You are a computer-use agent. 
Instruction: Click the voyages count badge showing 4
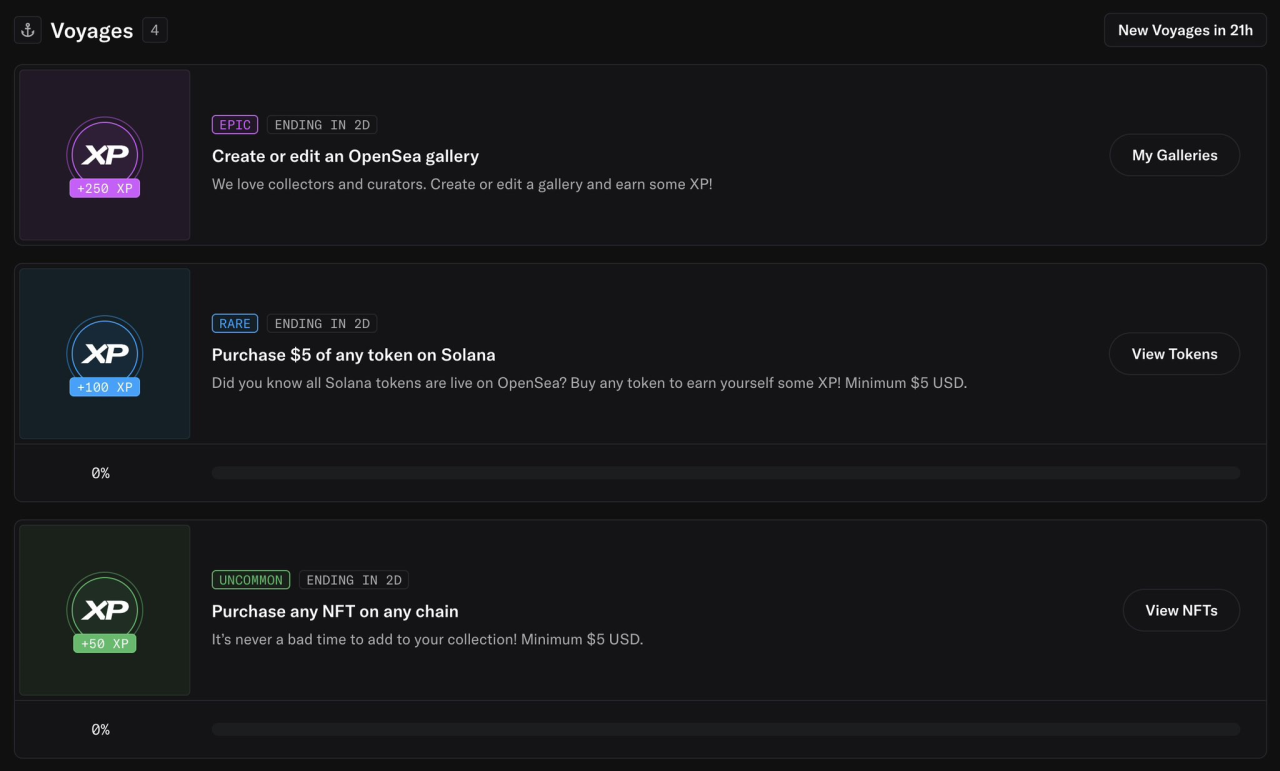tap(155, 30)
